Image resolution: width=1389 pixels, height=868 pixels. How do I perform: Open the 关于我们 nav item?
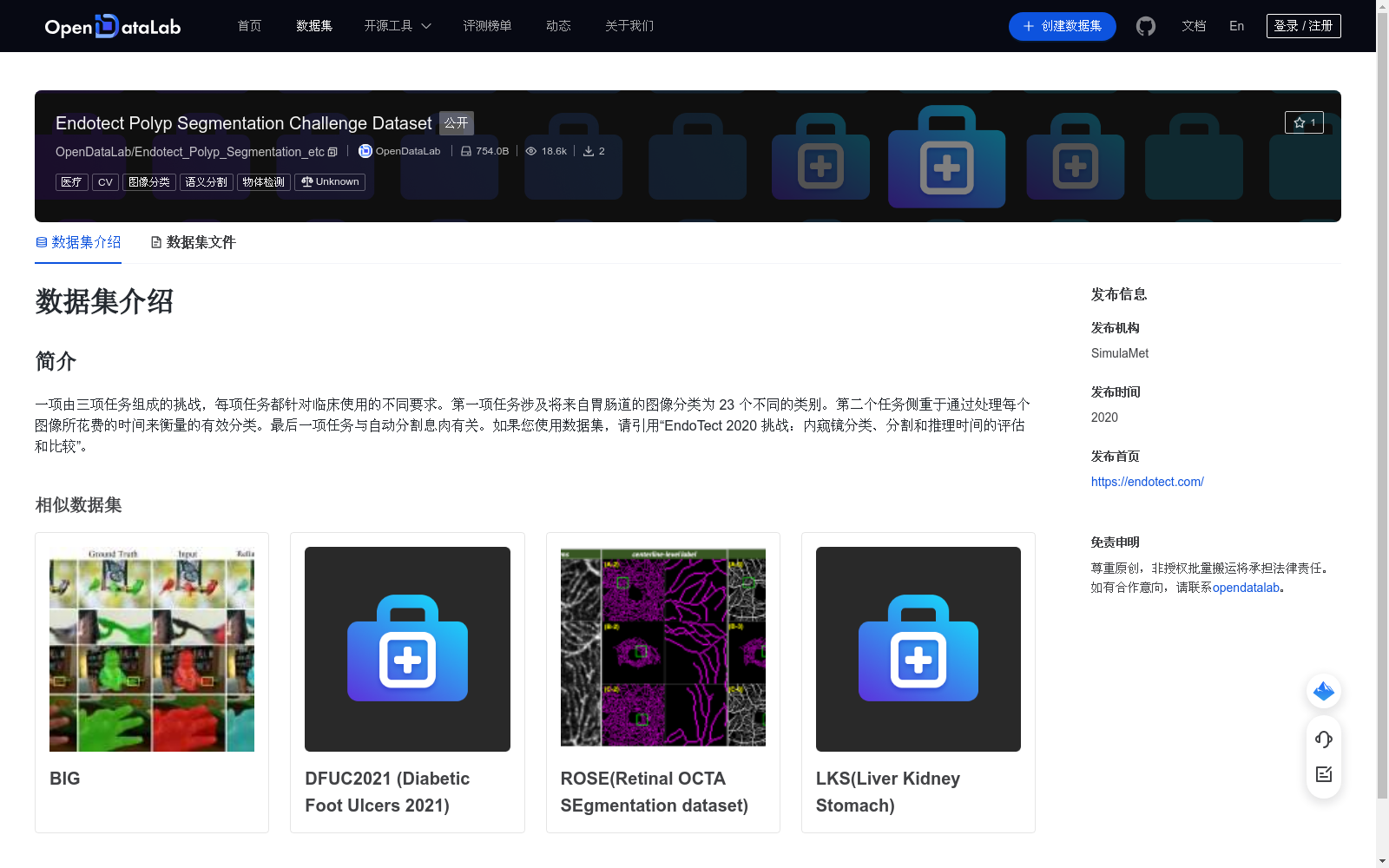(x=629, y=26)
